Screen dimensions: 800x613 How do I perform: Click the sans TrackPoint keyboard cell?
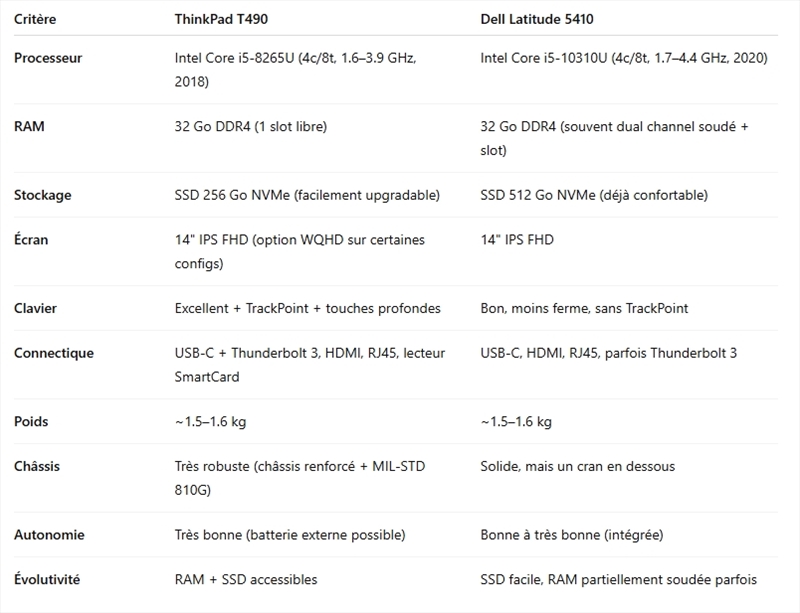pyautogui.click(x=584, y=308)
